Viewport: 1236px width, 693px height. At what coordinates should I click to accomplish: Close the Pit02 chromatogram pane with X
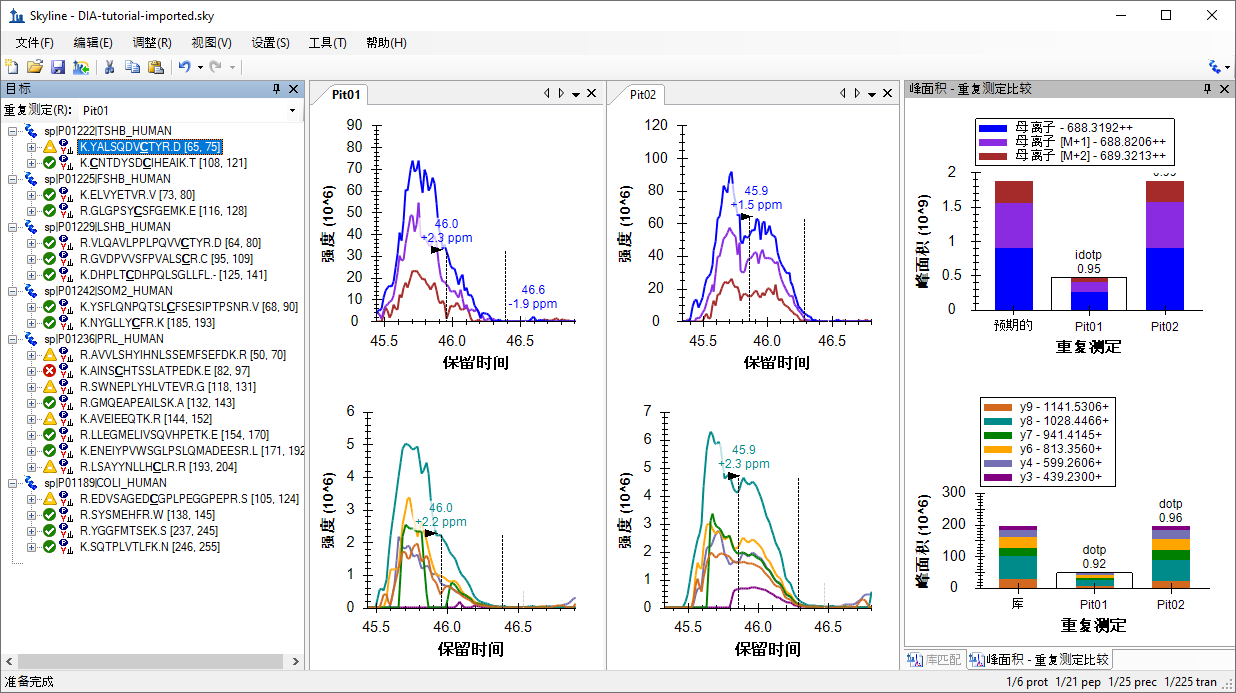pos(889,94)
